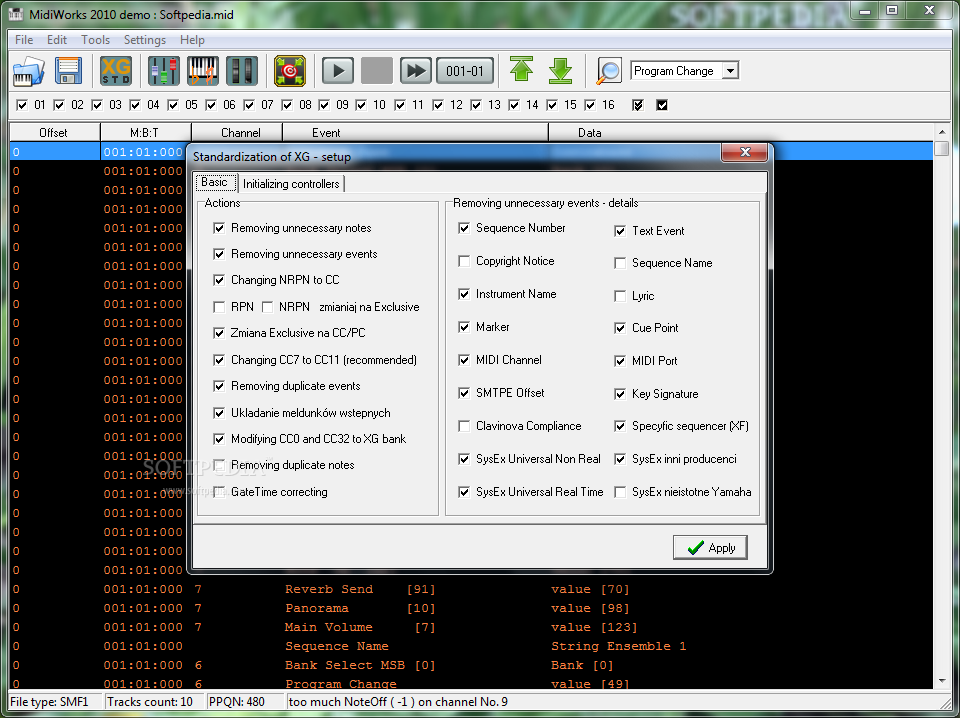Uncheck Text Event
Viewport: 960px width, 718px height.
tap(620, 231)
